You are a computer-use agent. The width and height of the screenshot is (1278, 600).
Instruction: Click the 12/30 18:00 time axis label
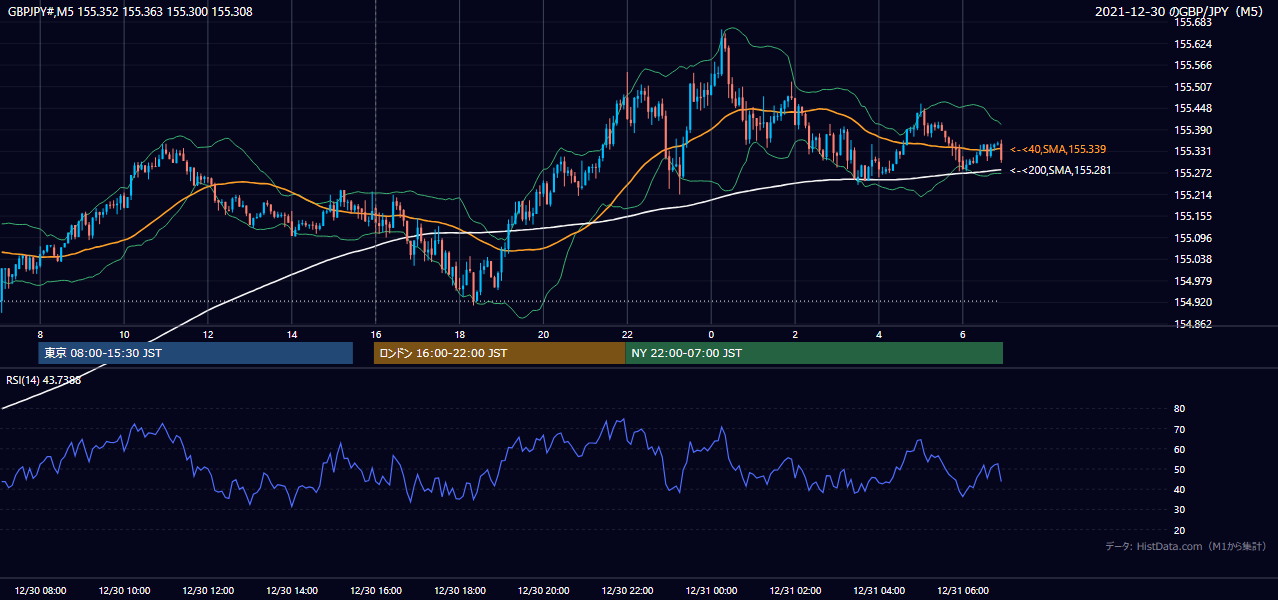460,590
